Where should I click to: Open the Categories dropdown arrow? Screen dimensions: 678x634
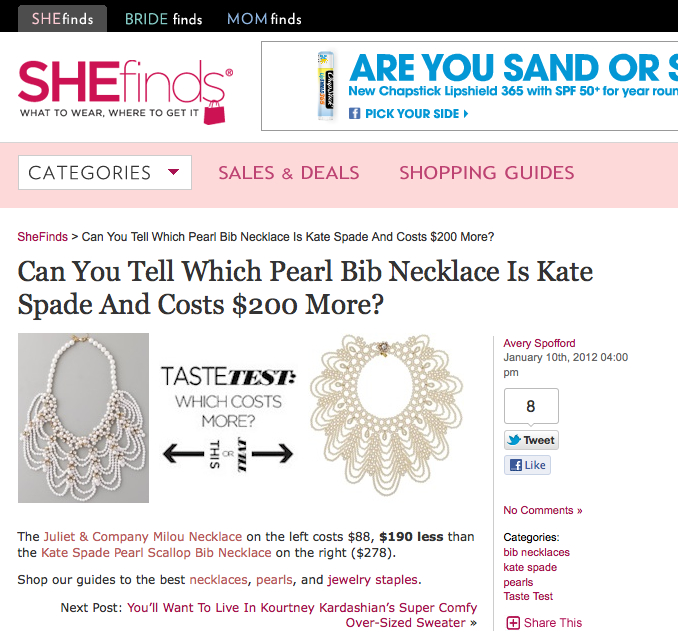pos(173,172)
